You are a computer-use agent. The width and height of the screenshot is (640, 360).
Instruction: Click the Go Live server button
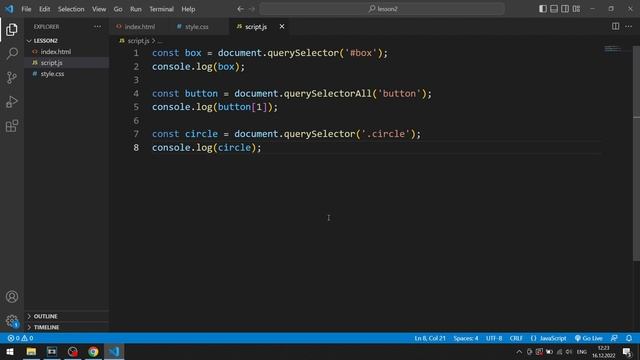pyautogui.click(x=589, y=338)
